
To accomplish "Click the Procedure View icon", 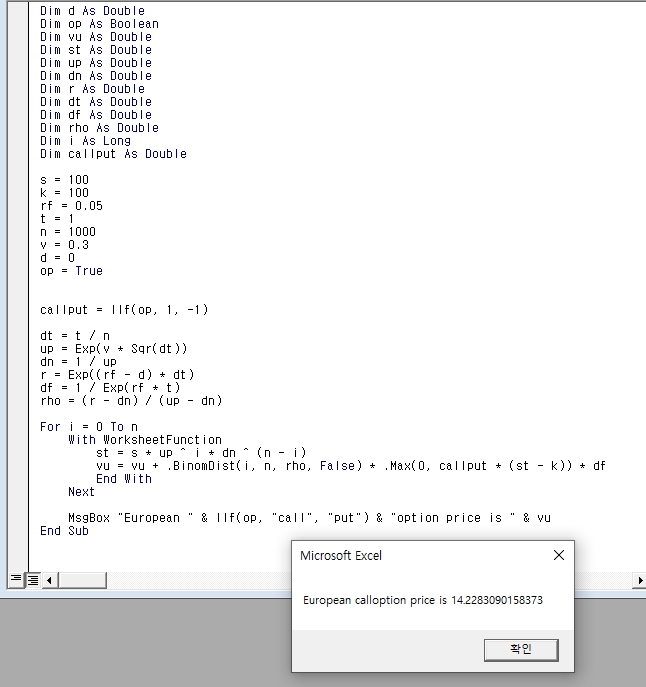I will [x=16, y=580].
